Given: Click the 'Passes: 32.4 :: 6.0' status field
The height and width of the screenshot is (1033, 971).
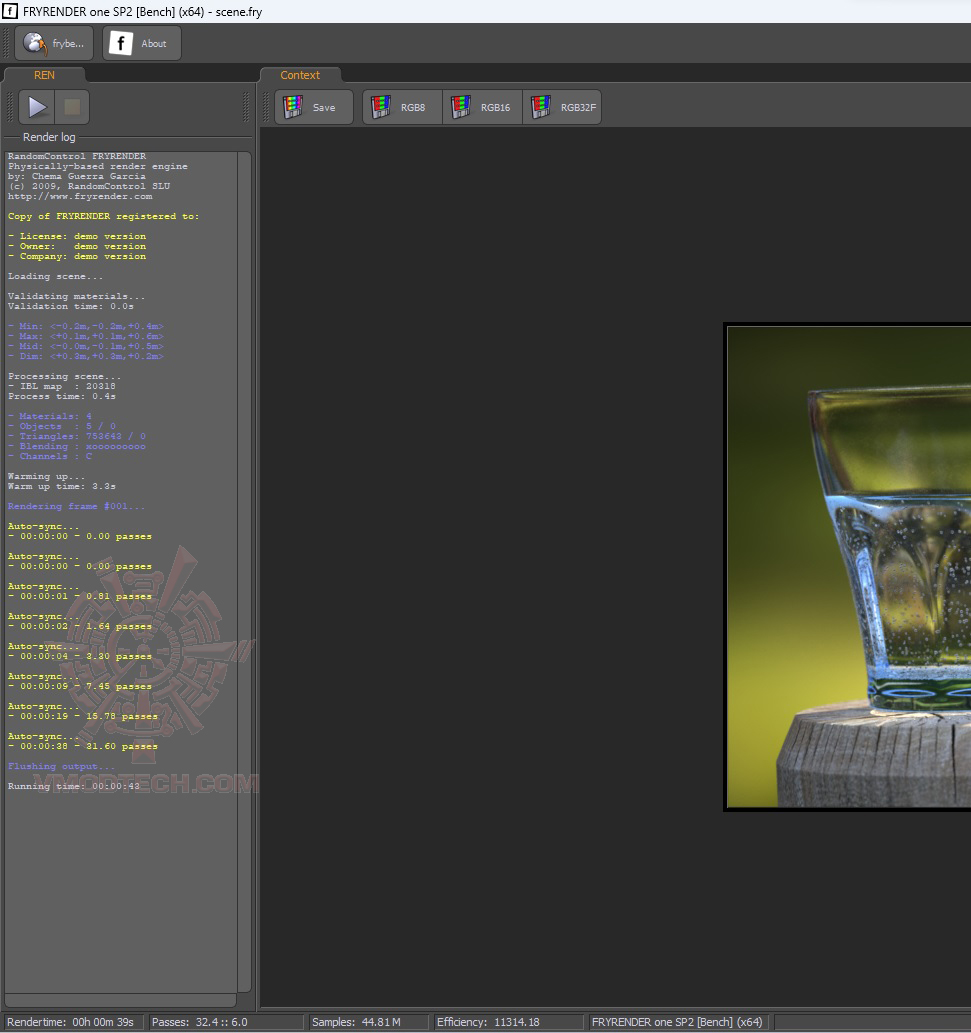Looking at the screenshot, I should (226, 1022).
